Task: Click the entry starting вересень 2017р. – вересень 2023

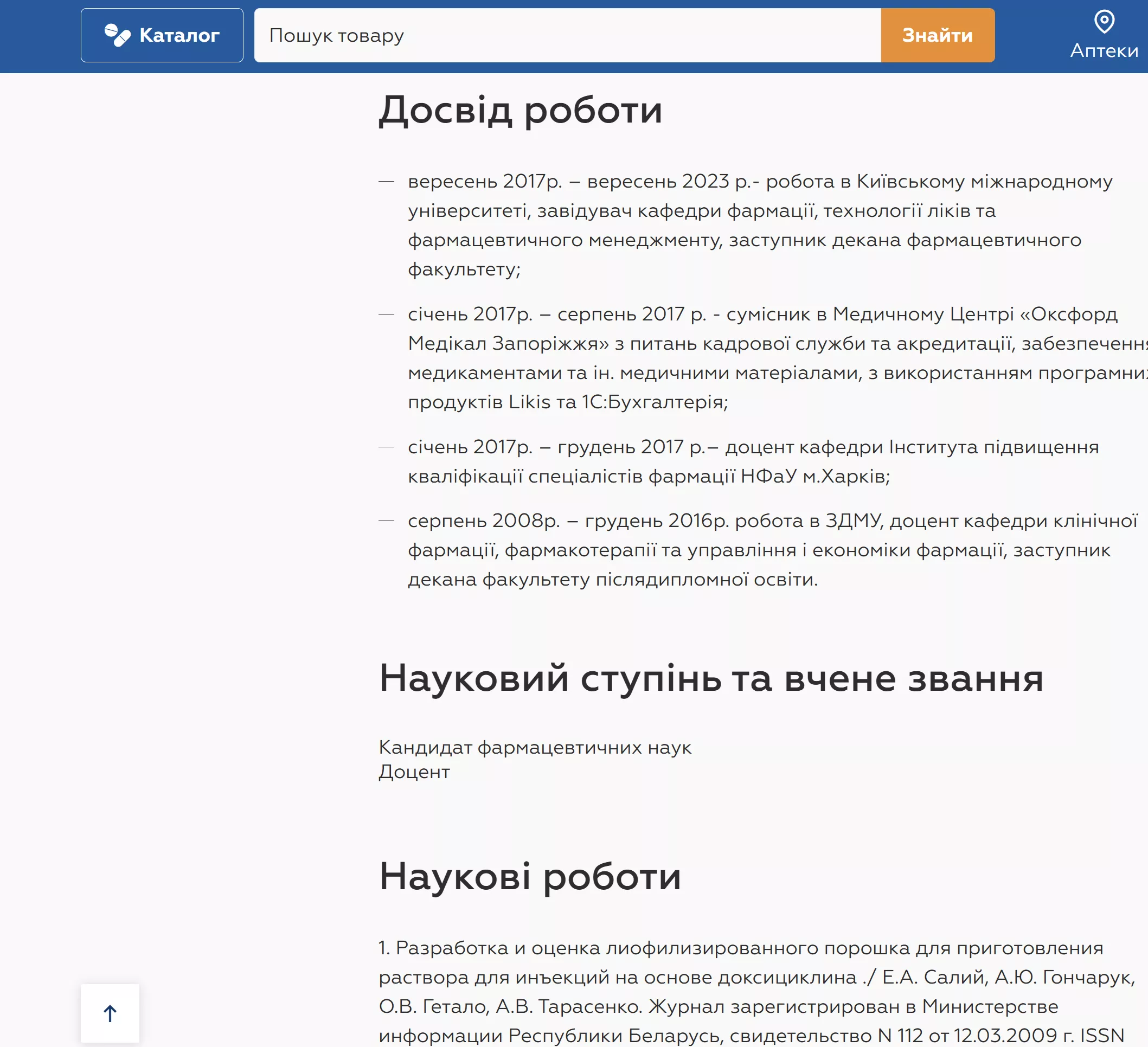Action: 760,225
